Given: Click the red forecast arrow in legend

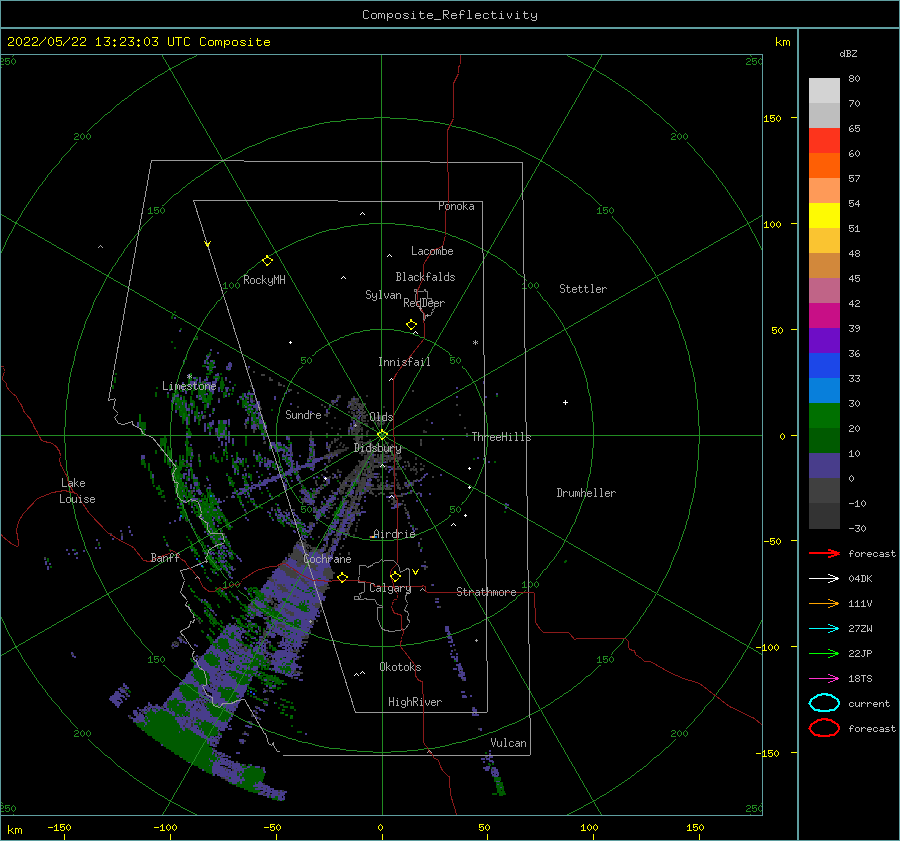Looking at the screenshot, I should [x=824, y=553].
